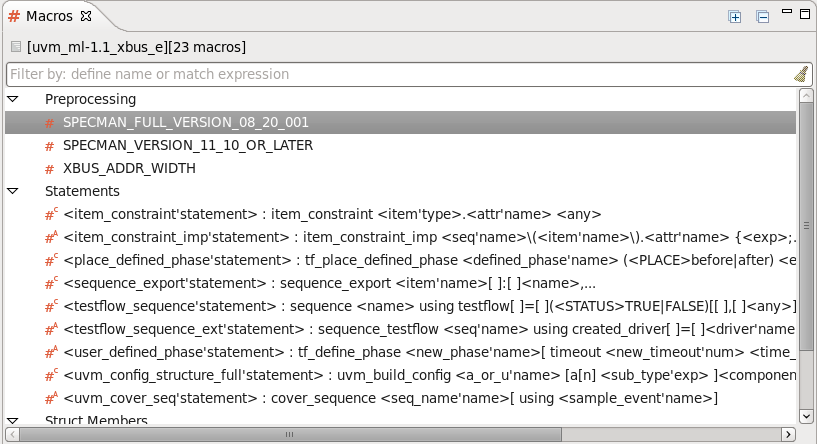Click the horizontal scrollbar thumb
Screen dimensions: 817x444
(x=286, y=435)
